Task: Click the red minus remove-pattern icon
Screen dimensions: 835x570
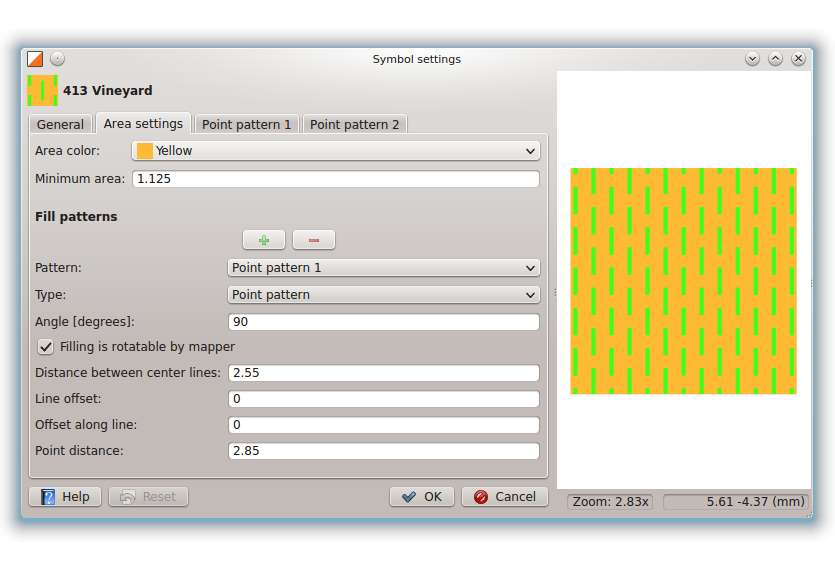Action: point(314,240)
